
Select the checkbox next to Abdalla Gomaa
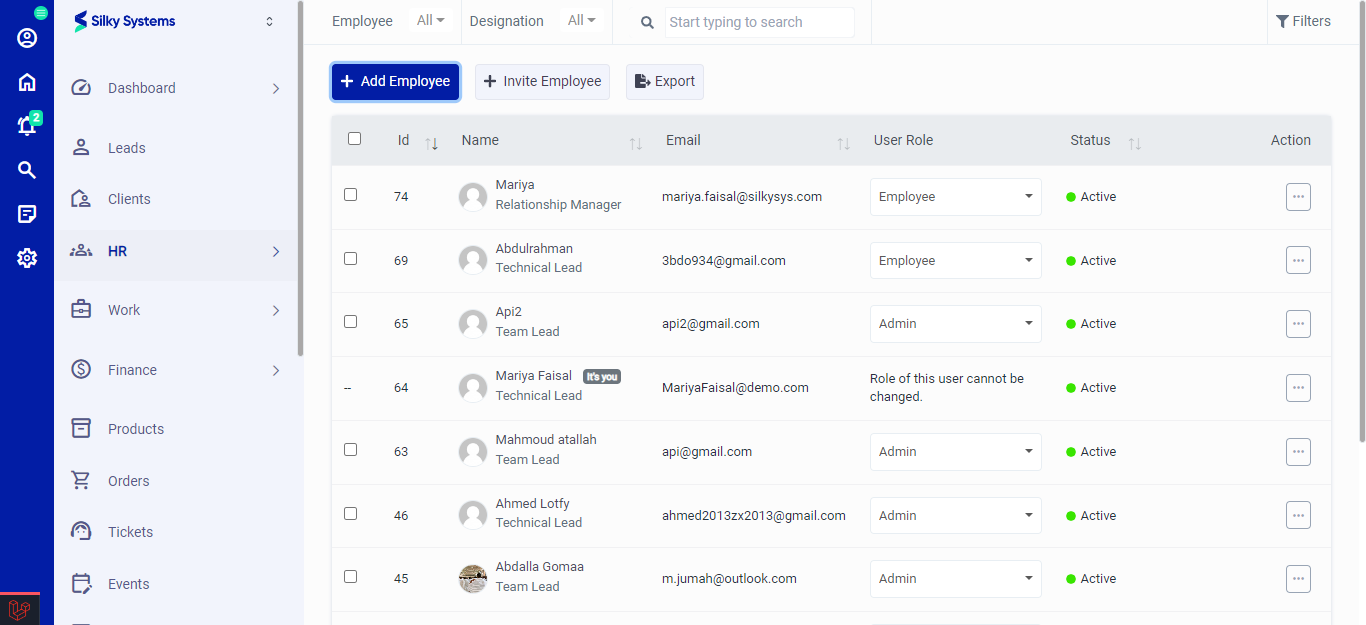pos(350,577)
